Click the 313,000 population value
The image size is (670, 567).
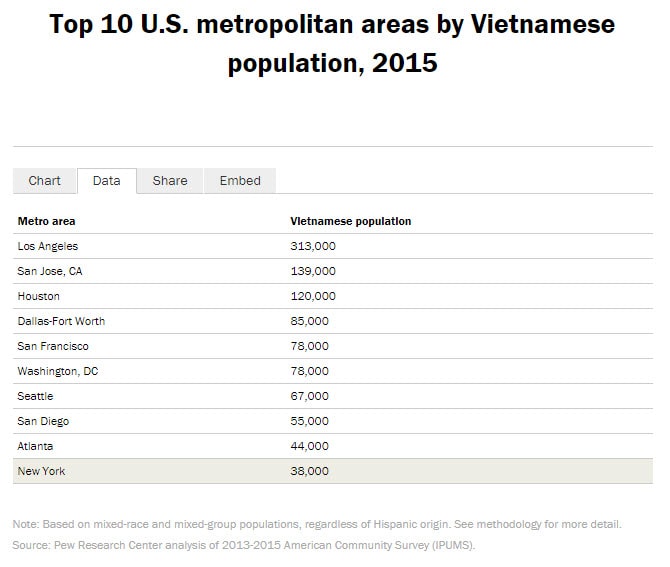point(313,246)
